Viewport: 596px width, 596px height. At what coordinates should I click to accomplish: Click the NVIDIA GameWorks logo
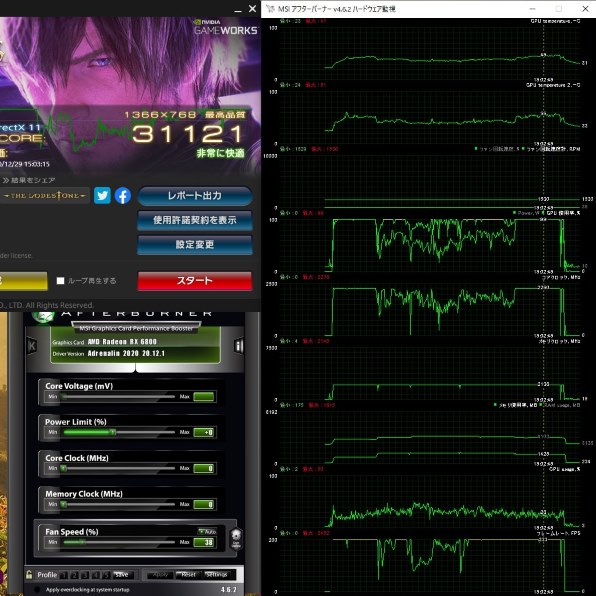[x=225, y=27]
